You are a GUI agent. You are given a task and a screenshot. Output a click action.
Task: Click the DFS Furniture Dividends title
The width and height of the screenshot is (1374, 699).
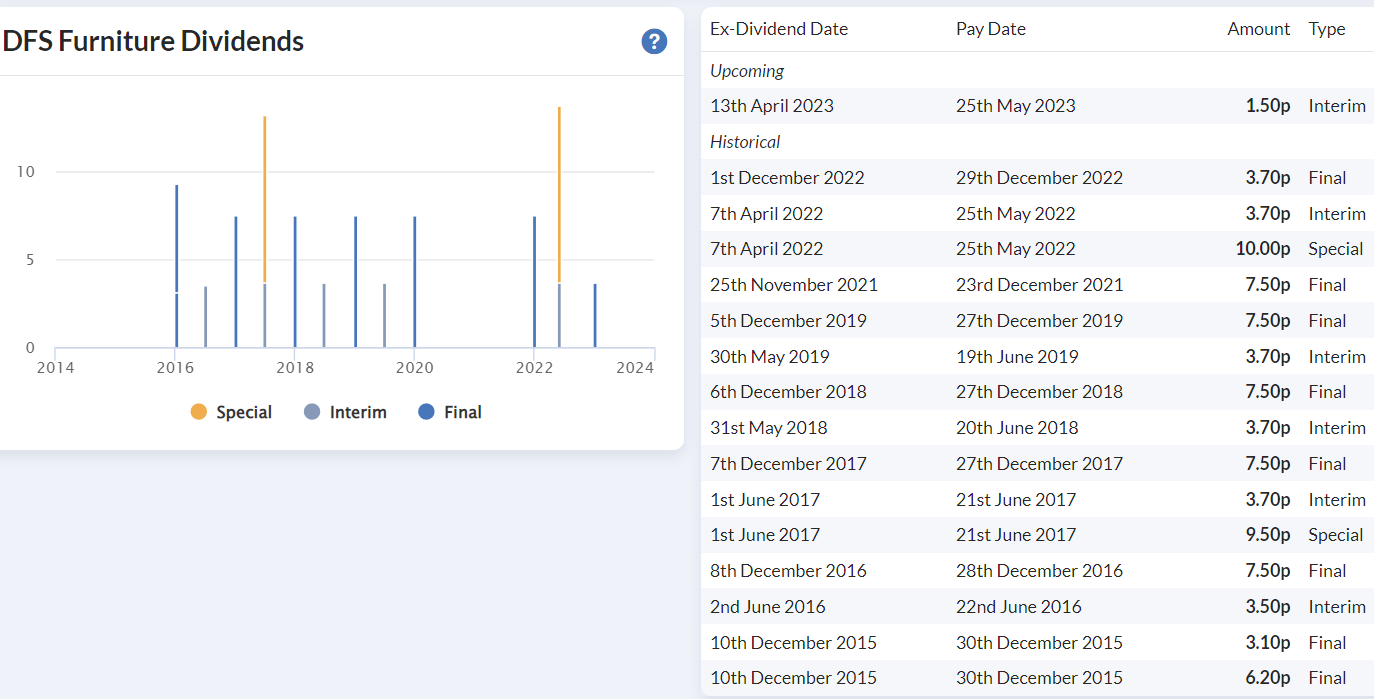coord(154,41)
